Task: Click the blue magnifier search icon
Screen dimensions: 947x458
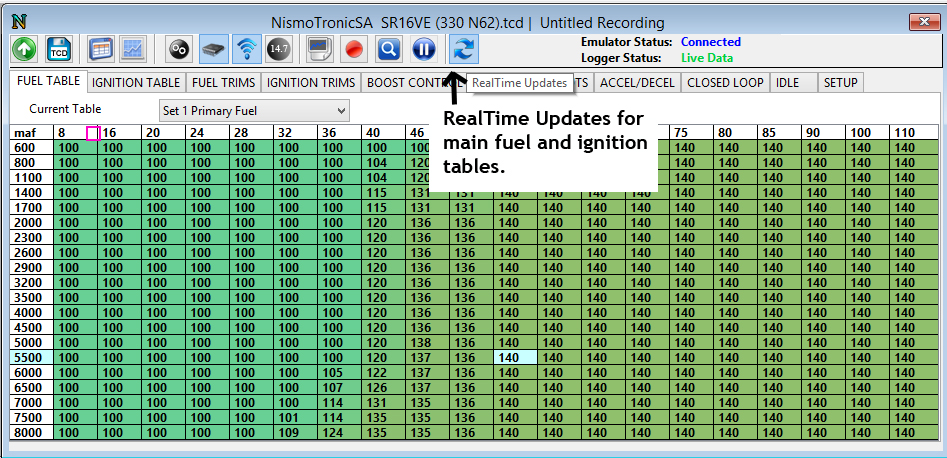Action: [388, 50]
